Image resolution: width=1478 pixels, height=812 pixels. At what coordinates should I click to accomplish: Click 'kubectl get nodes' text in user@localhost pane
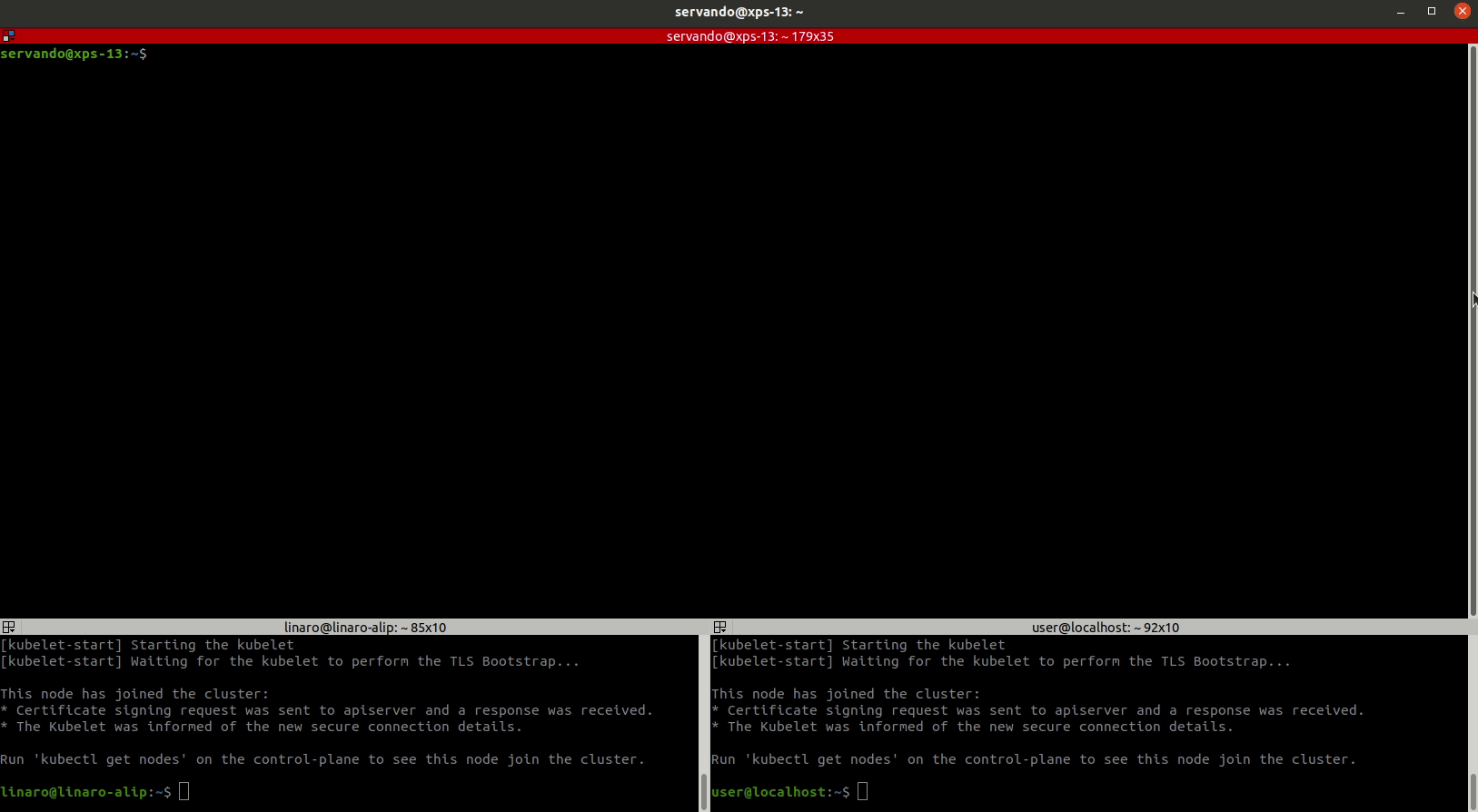821,759
